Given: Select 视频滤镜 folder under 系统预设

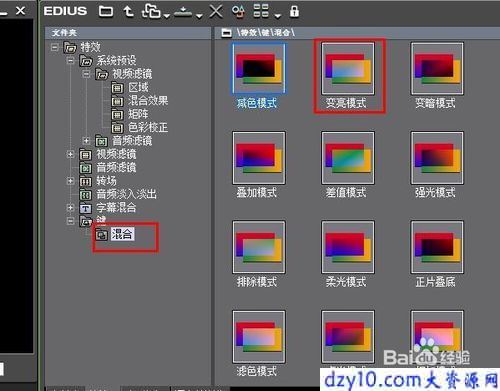Looking at the screenshot, I should click(x=132, y=74).
